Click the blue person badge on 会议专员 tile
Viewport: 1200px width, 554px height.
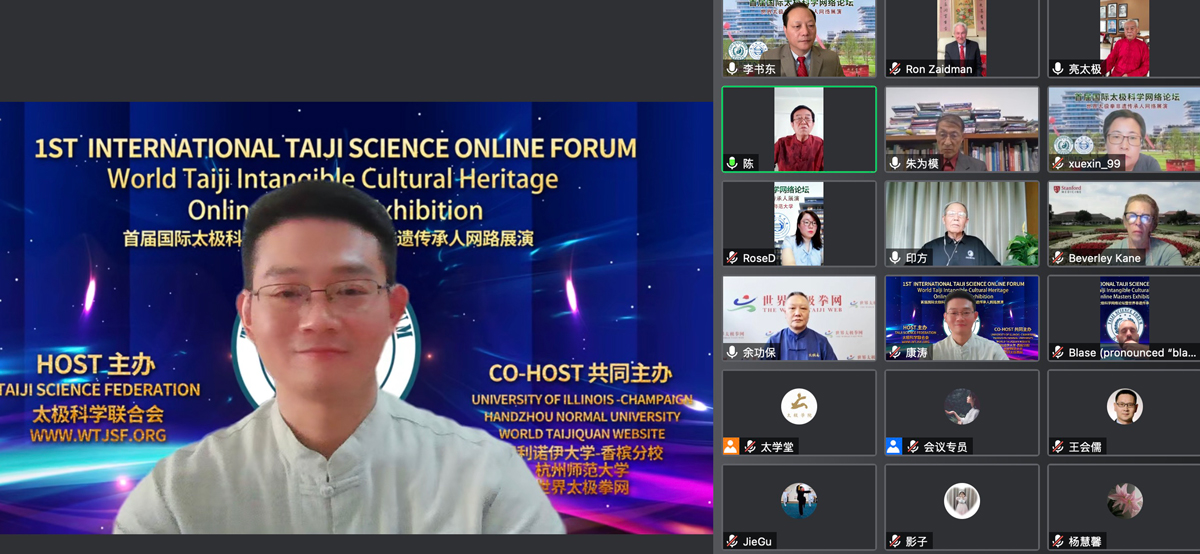(x=893, y=447)
